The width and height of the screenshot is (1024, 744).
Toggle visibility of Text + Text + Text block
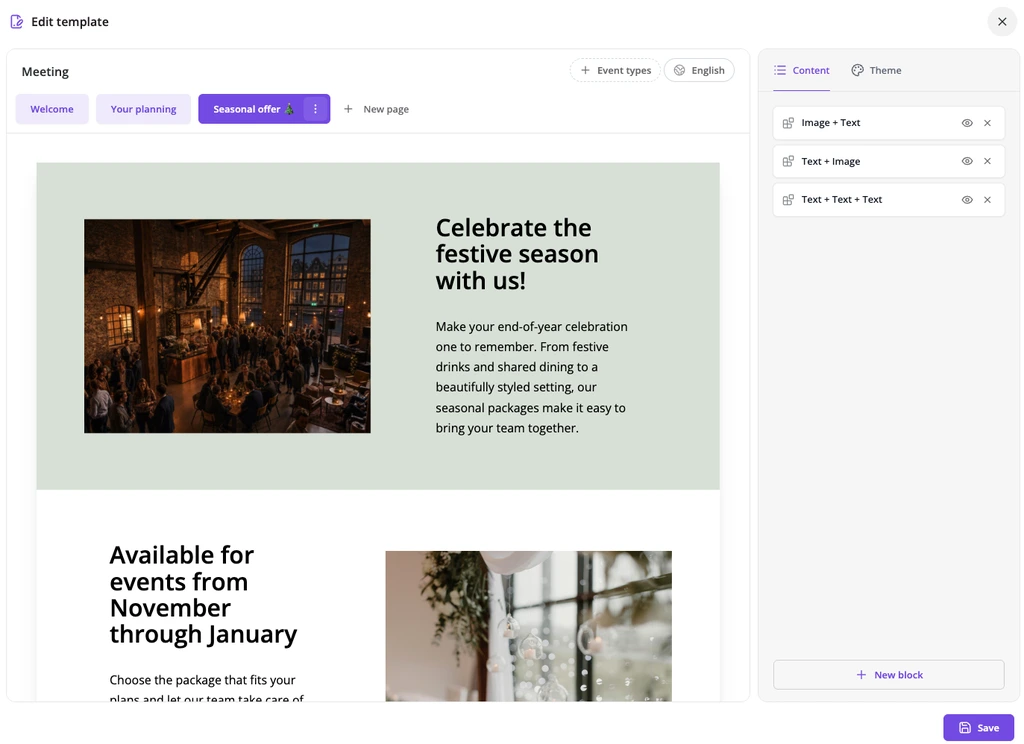point(967,200)
